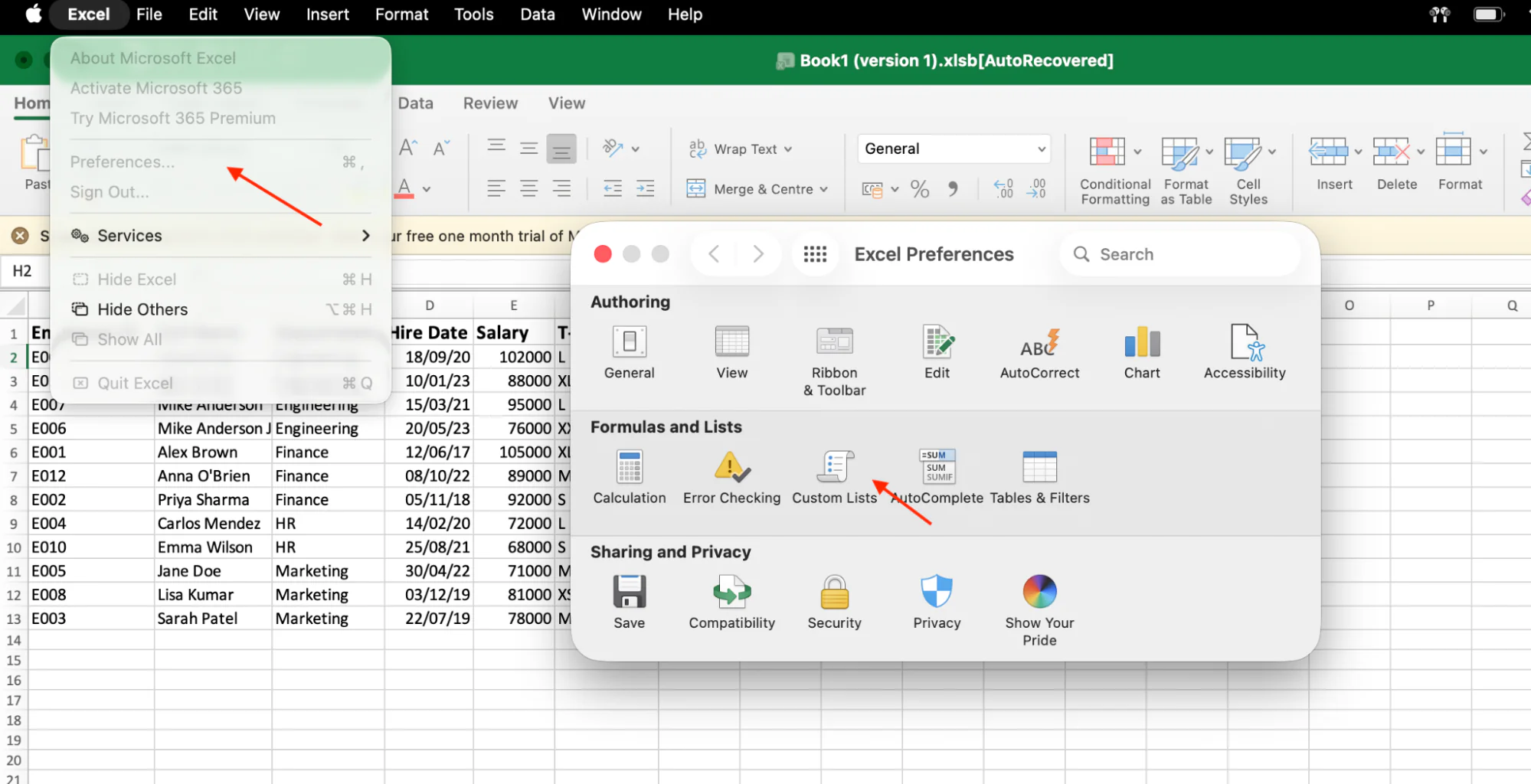The height and width of the screenshot is (784, 1531).
Task: Click battery icon in menu bar
Action: pyautogui.click(x=1489, y=15)
